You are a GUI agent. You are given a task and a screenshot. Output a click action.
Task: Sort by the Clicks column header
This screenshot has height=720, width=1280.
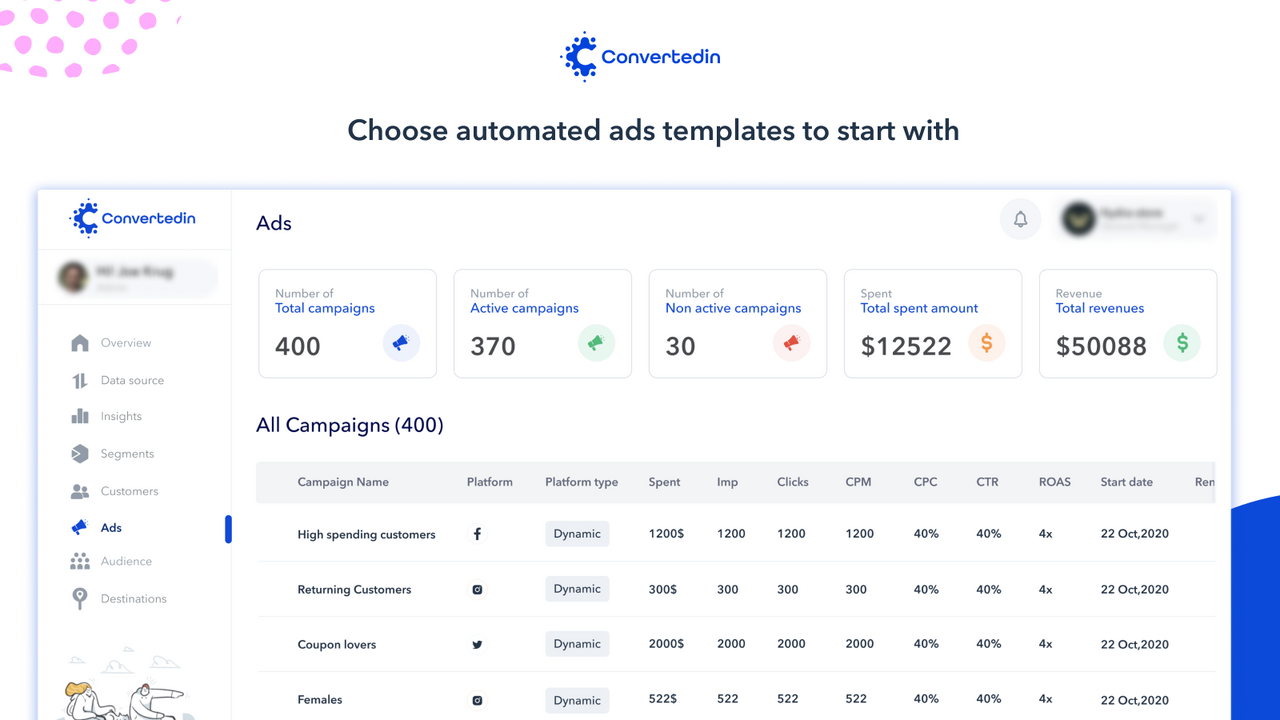[x=793, y=482]
